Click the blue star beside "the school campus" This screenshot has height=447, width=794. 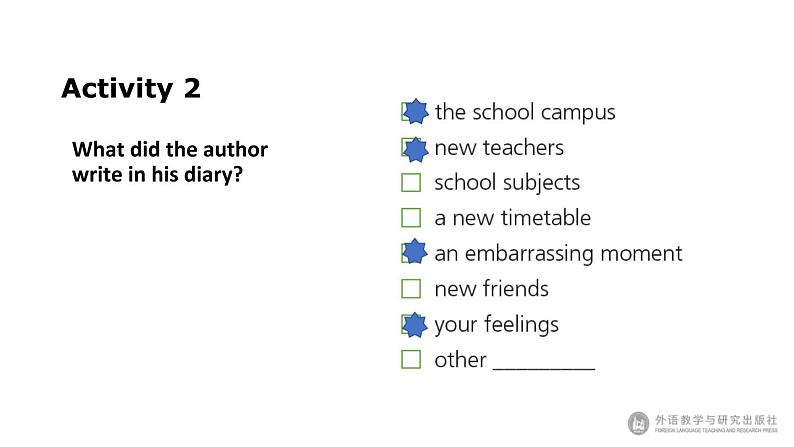coord(415,112)
